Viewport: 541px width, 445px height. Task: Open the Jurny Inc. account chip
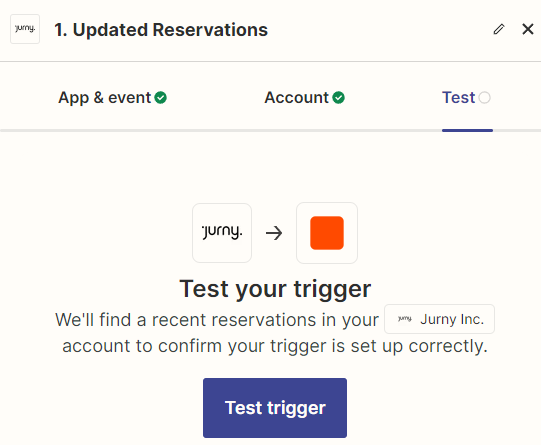click(439, 319)
